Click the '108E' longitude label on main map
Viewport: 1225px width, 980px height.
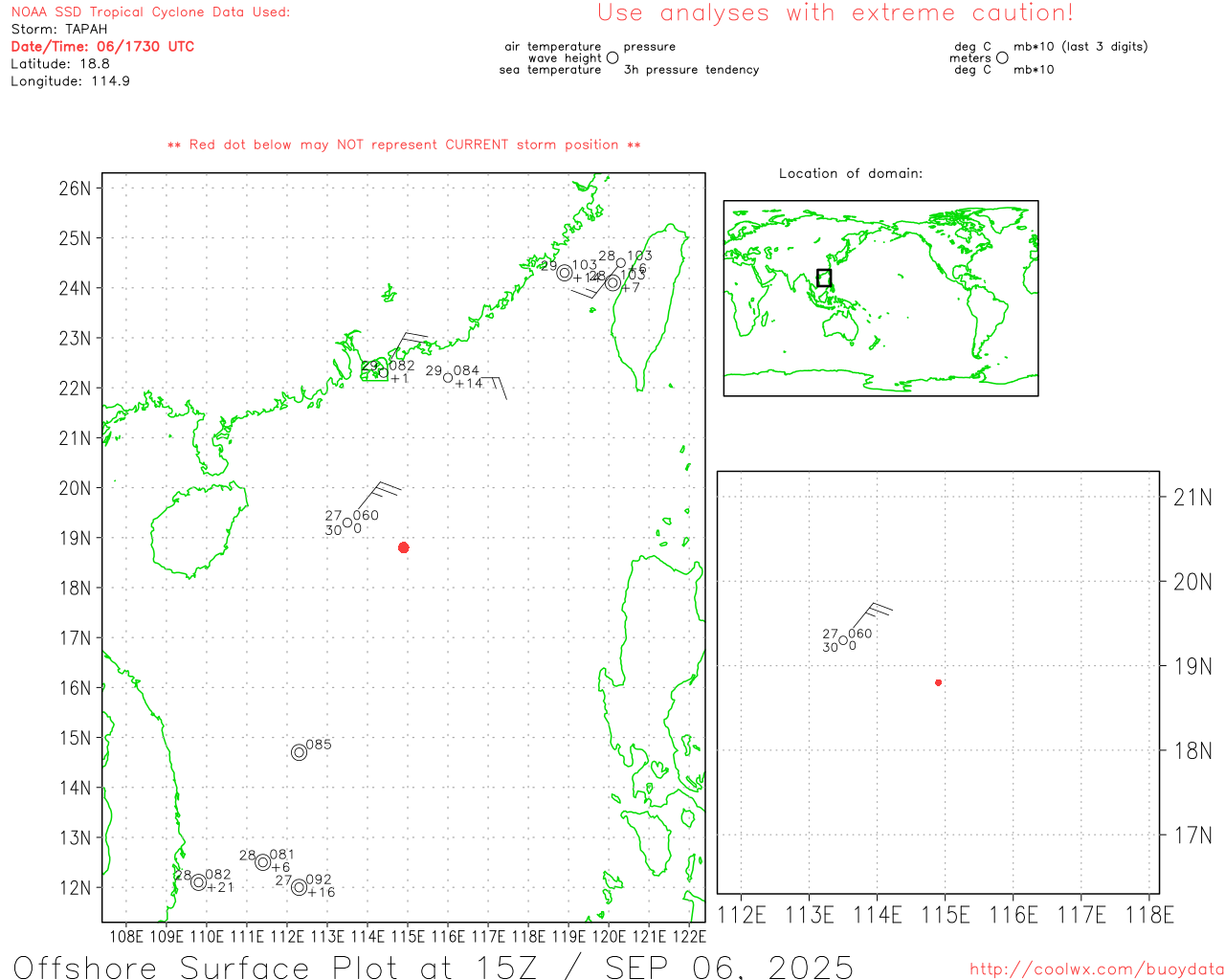[126, 937]
